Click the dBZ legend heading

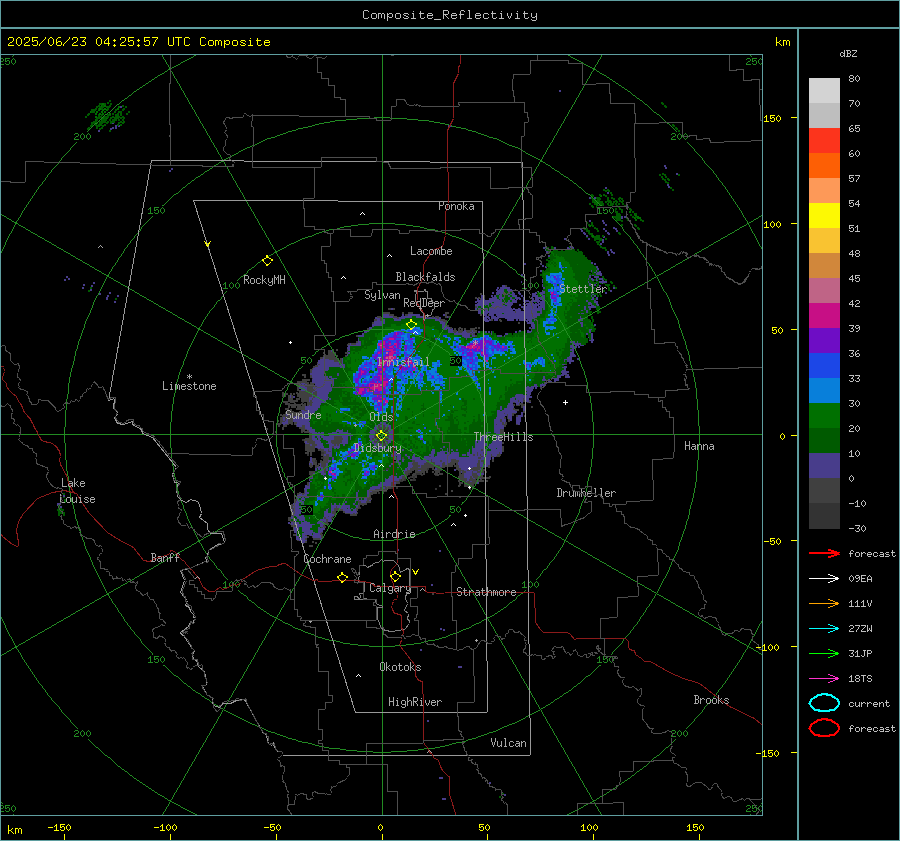[x=848, y=53]
